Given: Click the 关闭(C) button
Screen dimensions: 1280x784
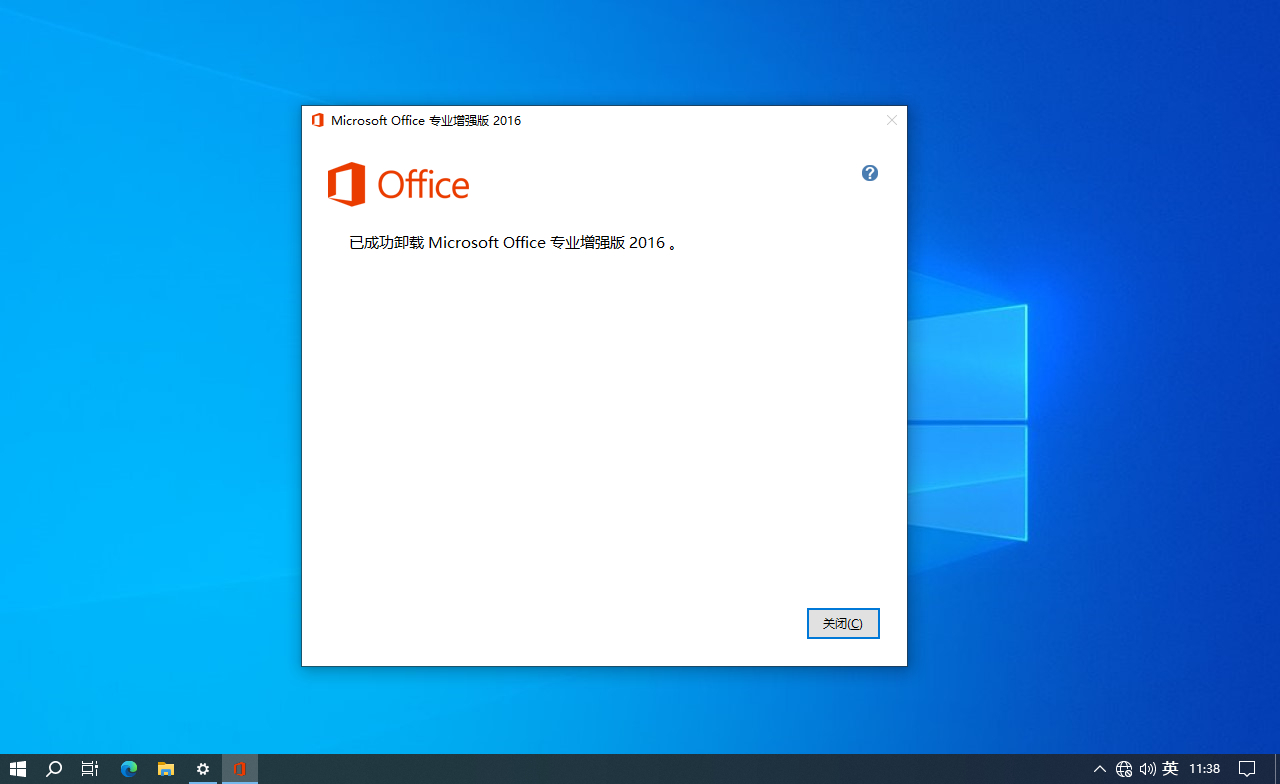Looking at the screenshot, I should pos(843,623).
